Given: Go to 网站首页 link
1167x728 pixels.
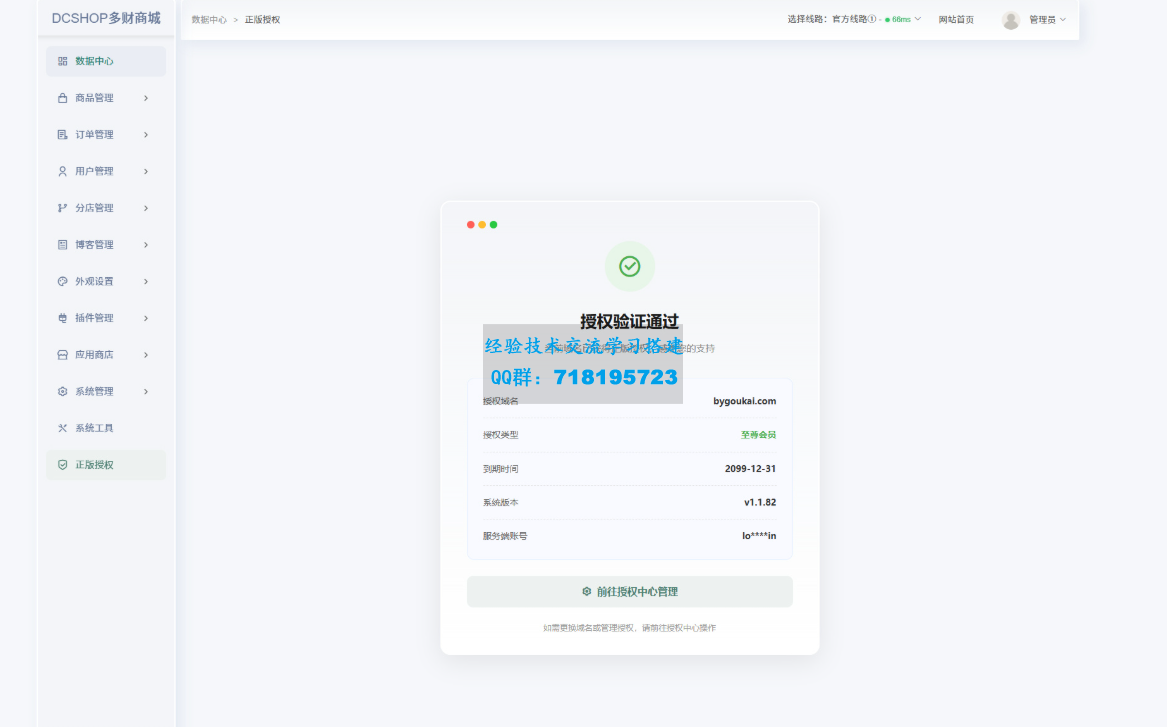Looking at the screenshot, I should coord(956,19).
